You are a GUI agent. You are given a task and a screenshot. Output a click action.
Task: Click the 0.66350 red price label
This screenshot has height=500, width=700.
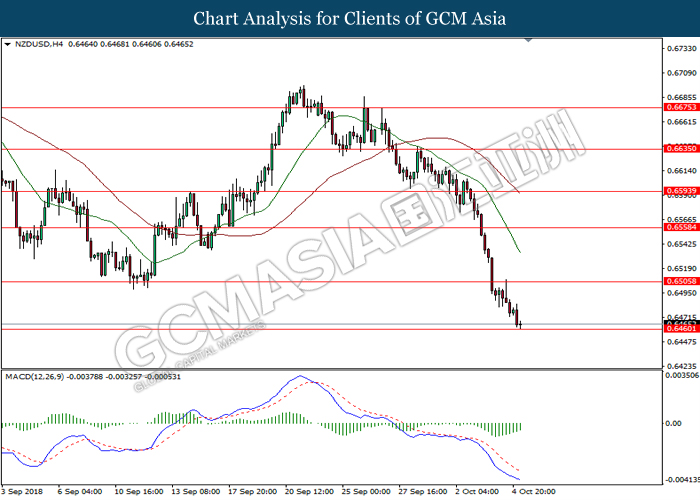point(681,149)
